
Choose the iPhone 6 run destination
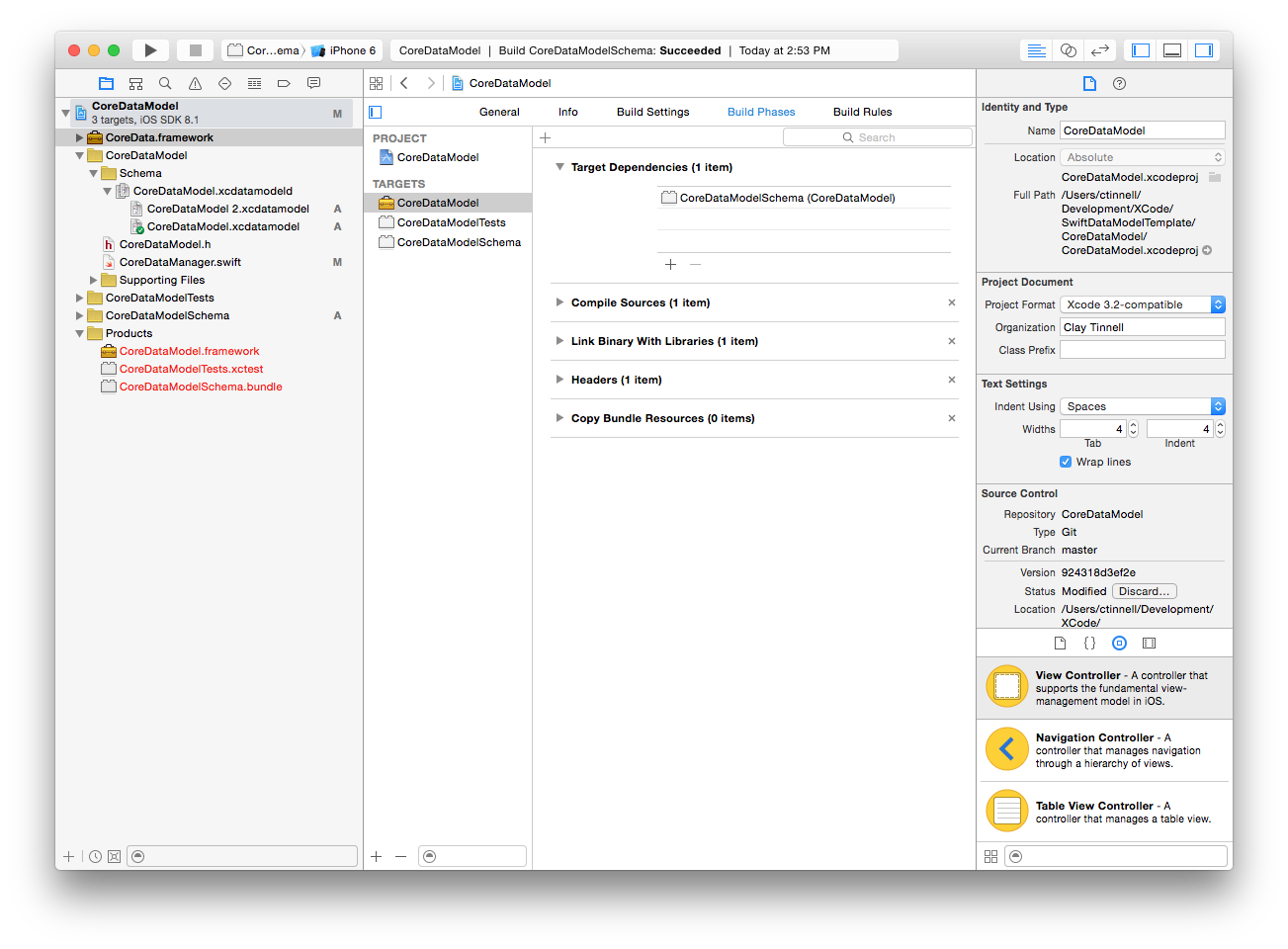click(x=343, y=50)
